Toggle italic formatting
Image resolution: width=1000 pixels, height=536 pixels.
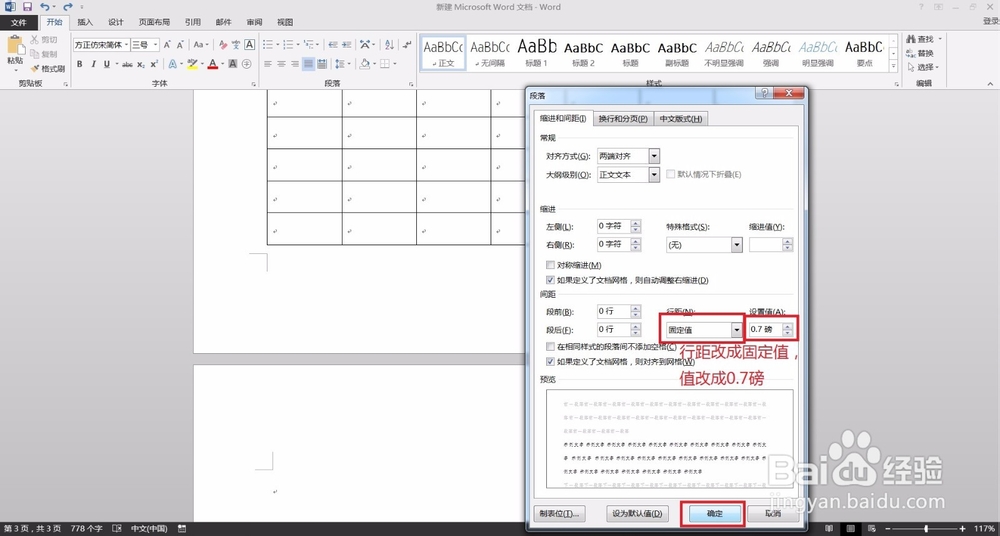point(93,64)
